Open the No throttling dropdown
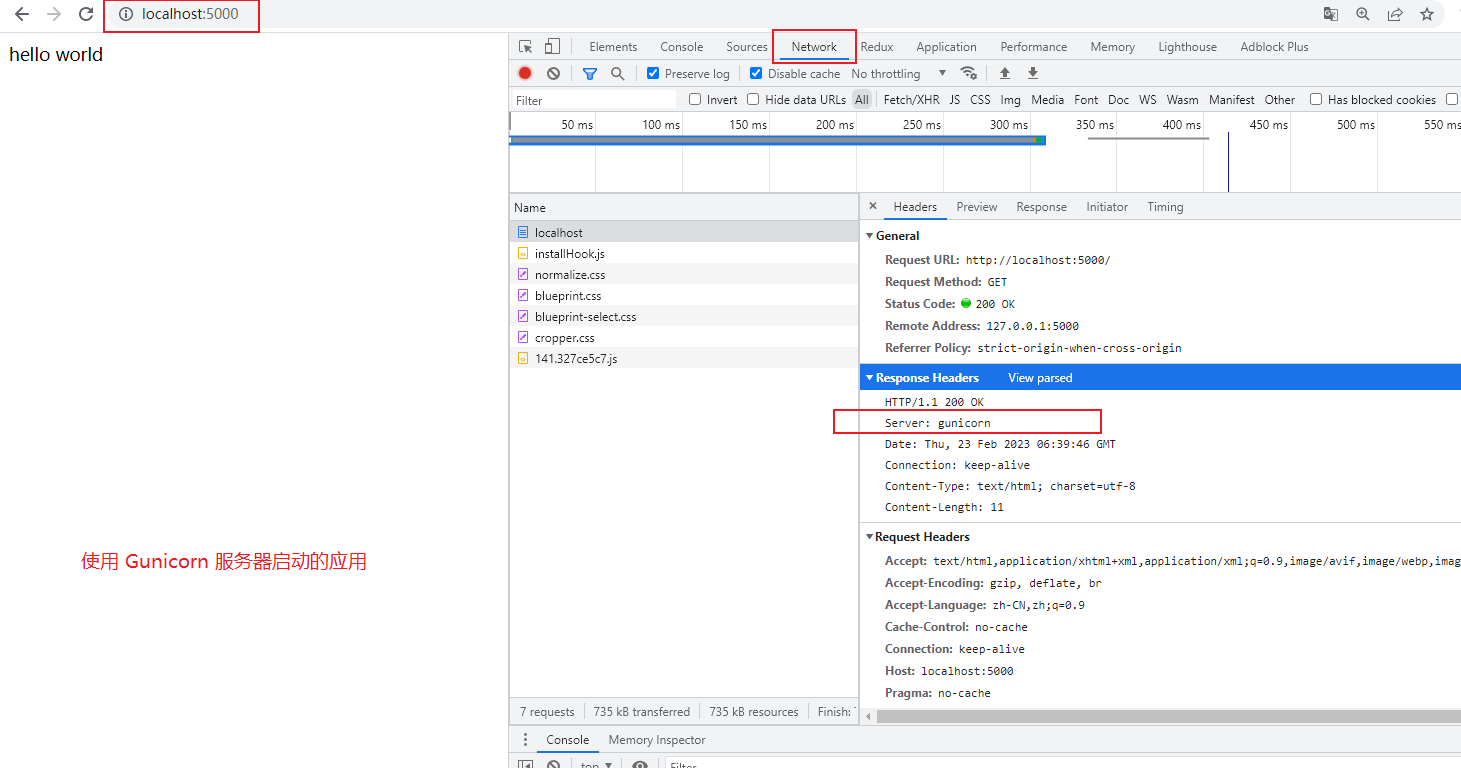 898,73
